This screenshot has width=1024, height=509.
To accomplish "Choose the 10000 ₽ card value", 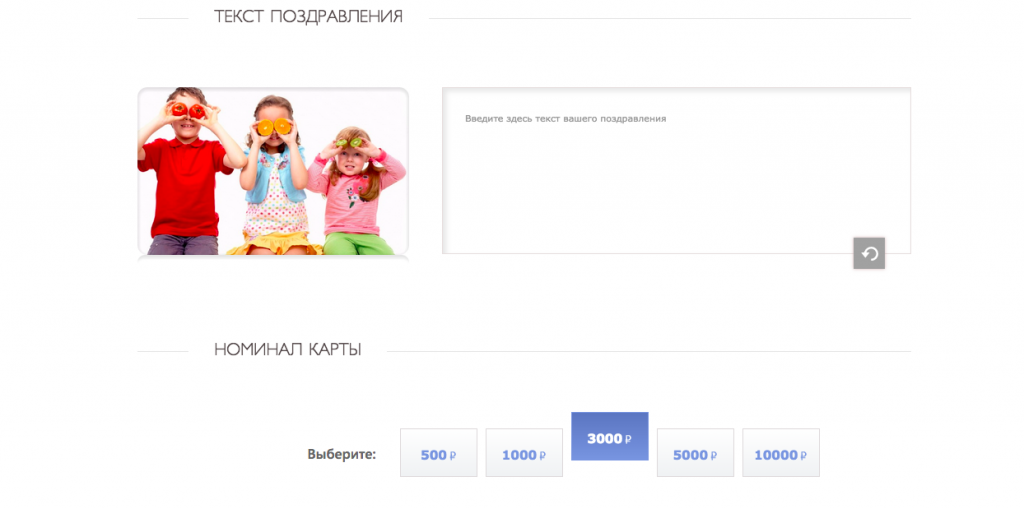I will [780, 454].
